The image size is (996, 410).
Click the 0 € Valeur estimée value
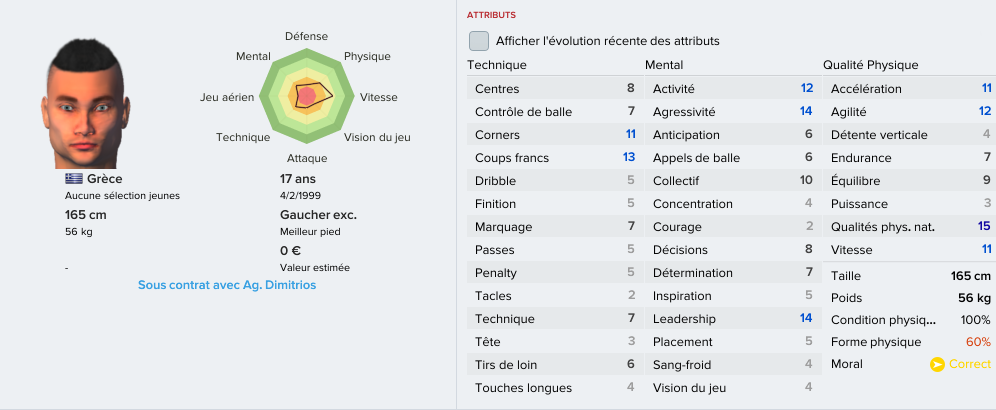[290, 250]
